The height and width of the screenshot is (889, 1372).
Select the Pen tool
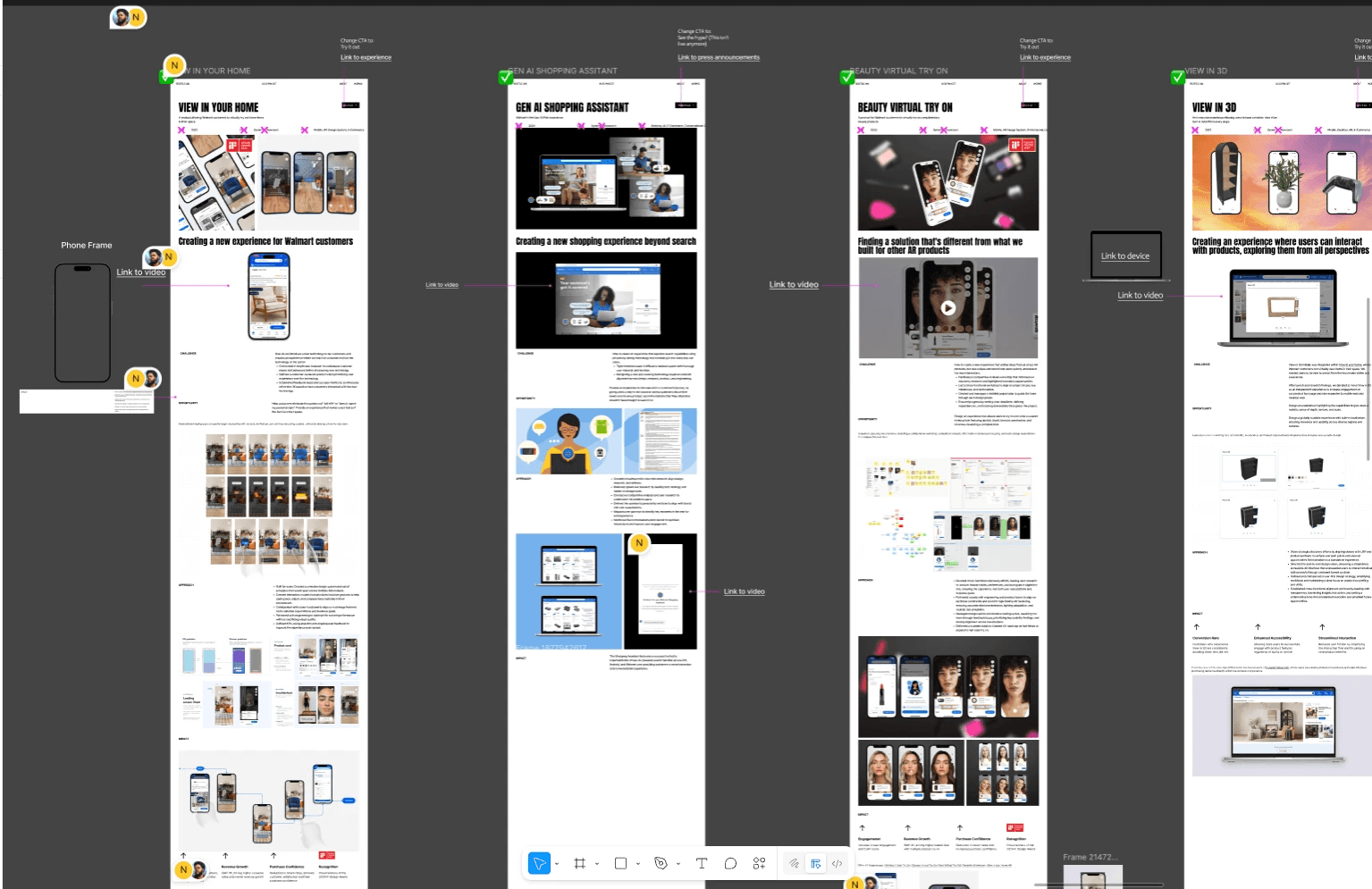661,863
